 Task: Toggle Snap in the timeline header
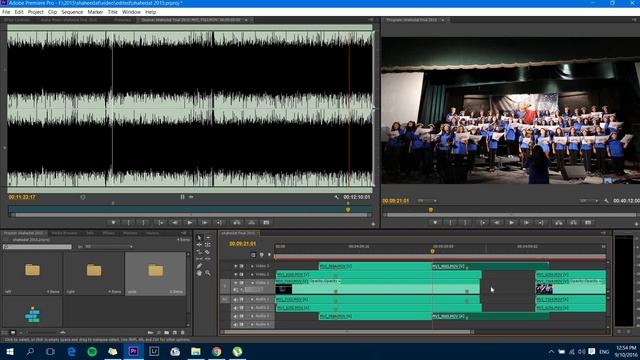click(253, 255)
